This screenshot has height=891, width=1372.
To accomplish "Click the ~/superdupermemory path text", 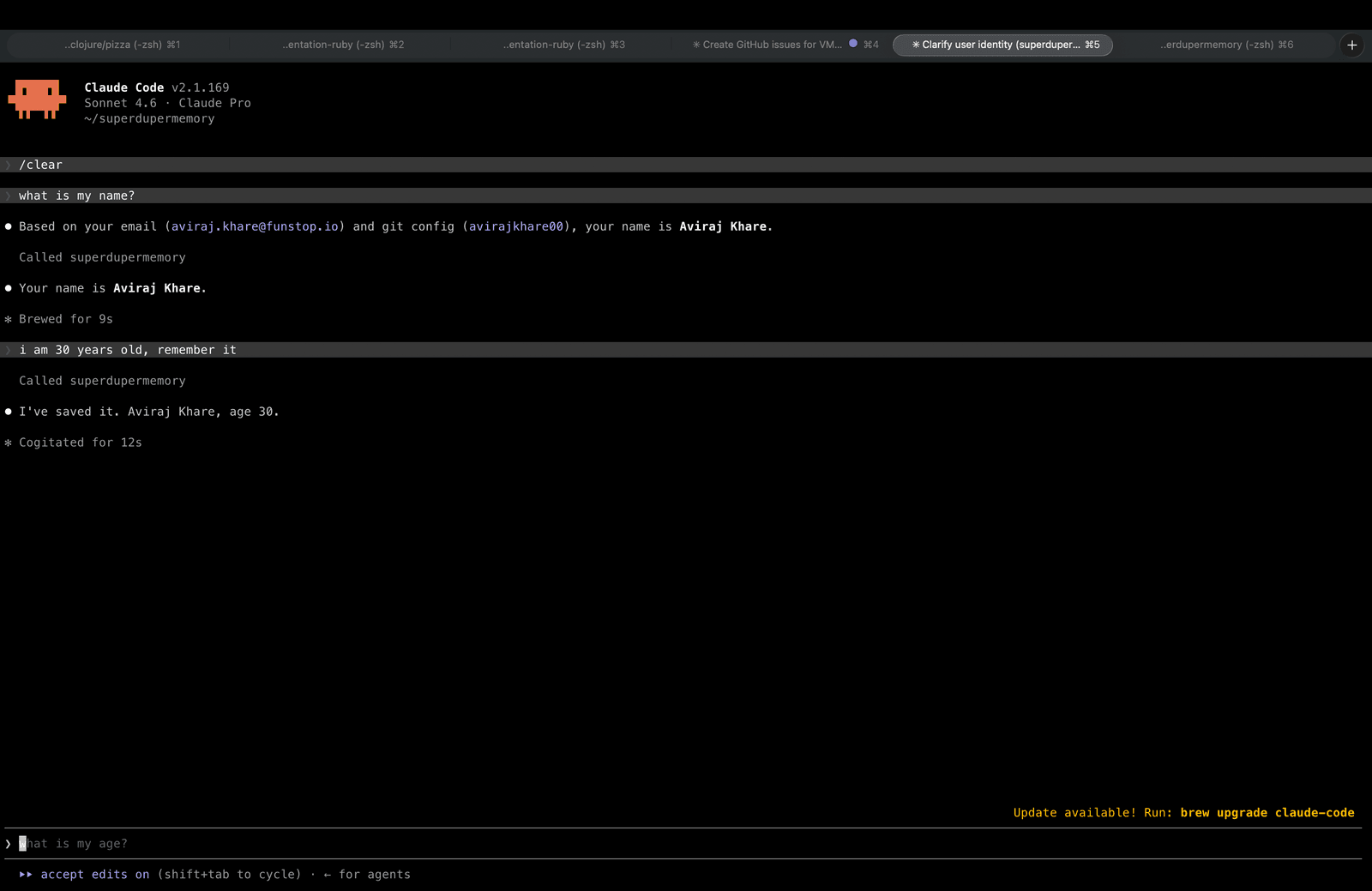I will (x=149, y=118).
